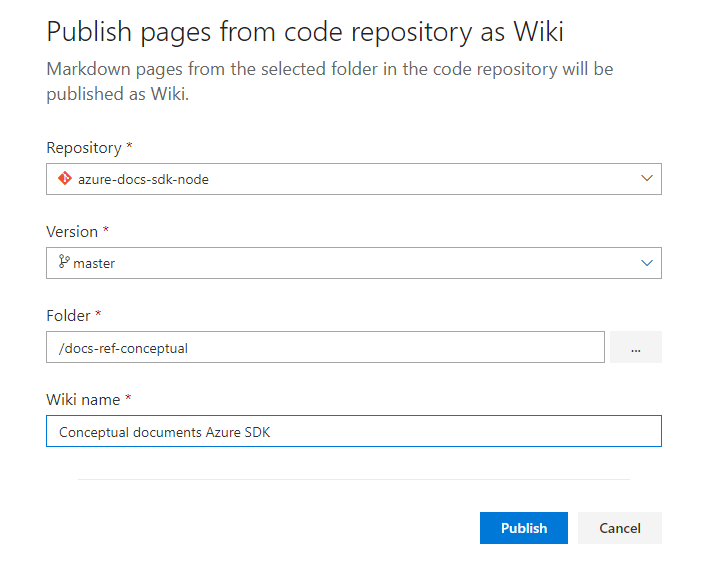Viewport: 710px width, 564px height.
Task: Cancel the publish wiki dialog
Action: 619,528
